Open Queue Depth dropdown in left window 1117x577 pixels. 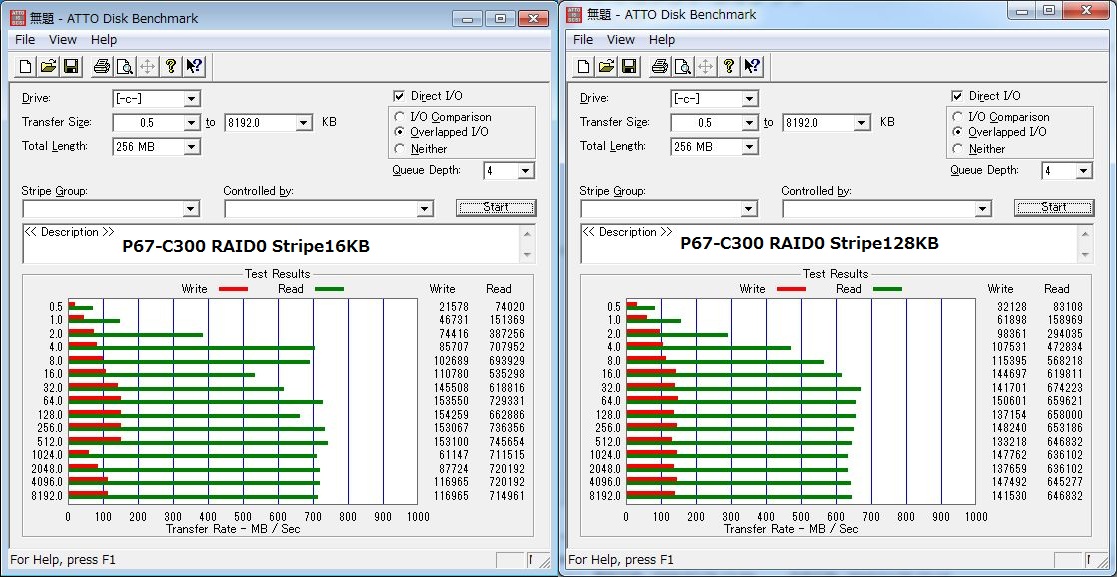coord(526,171)
